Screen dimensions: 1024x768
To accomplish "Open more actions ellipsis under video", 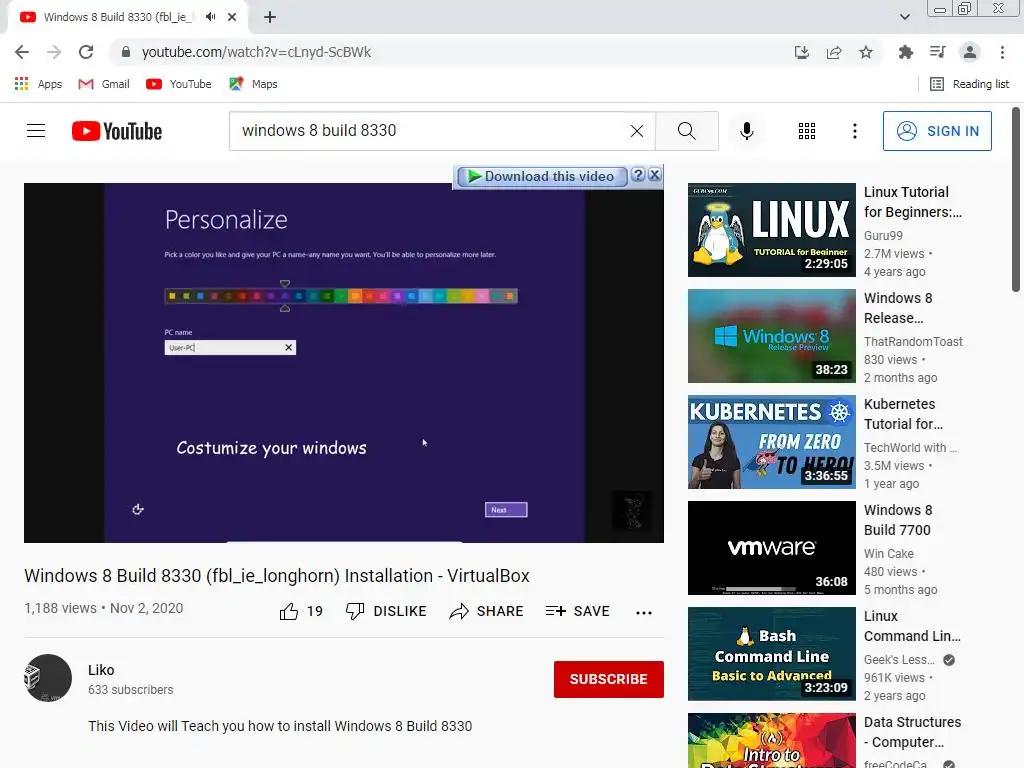I will point(643,612).
